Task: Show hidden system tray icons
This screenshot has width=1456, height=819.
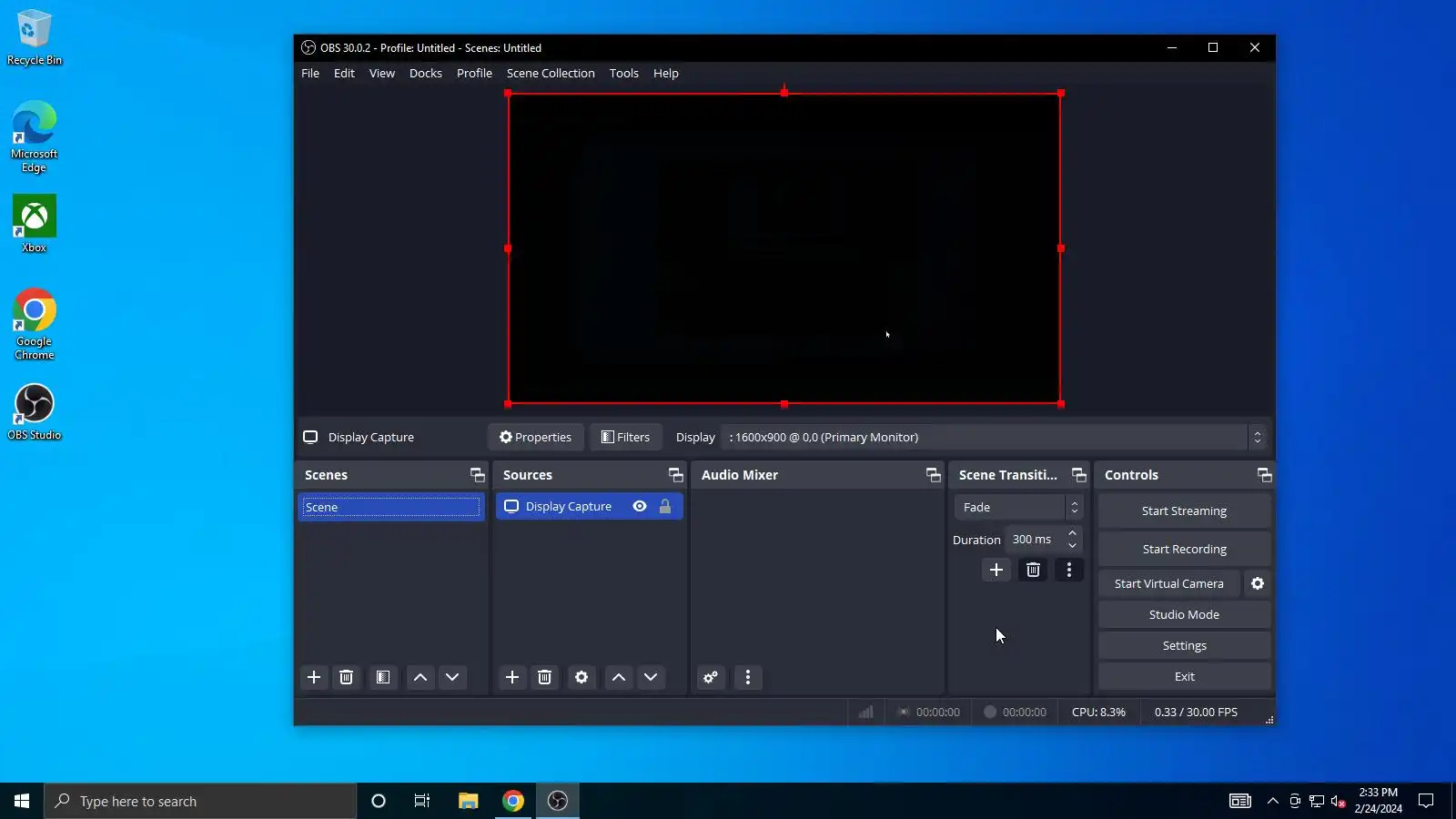Action: point(1273,801)
